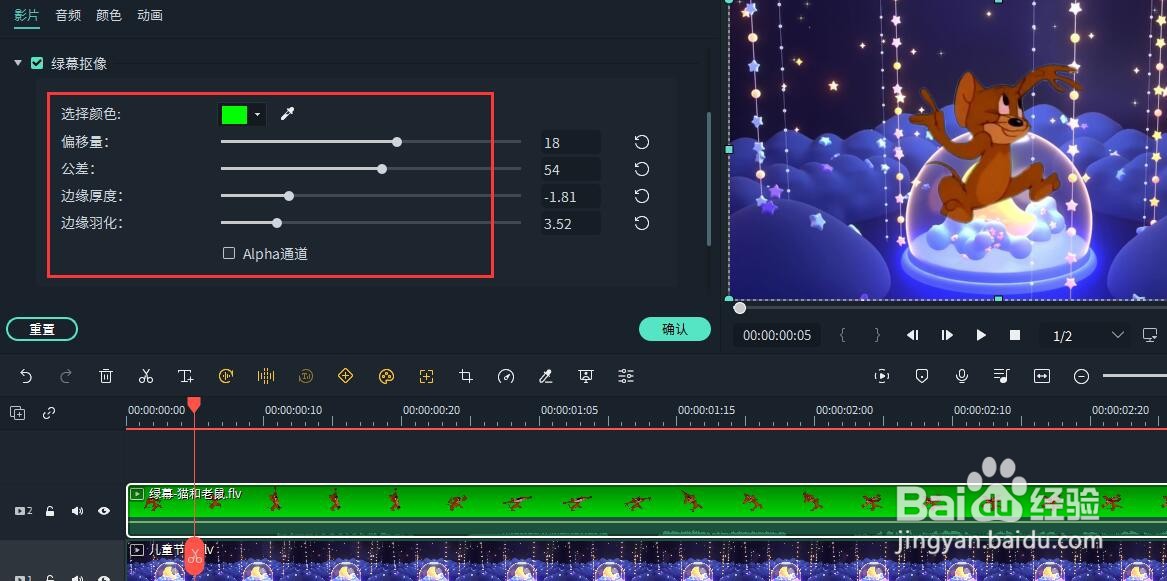Enable the Alpha通道 checkbox

pyautogui.click(x=229, y=253)
